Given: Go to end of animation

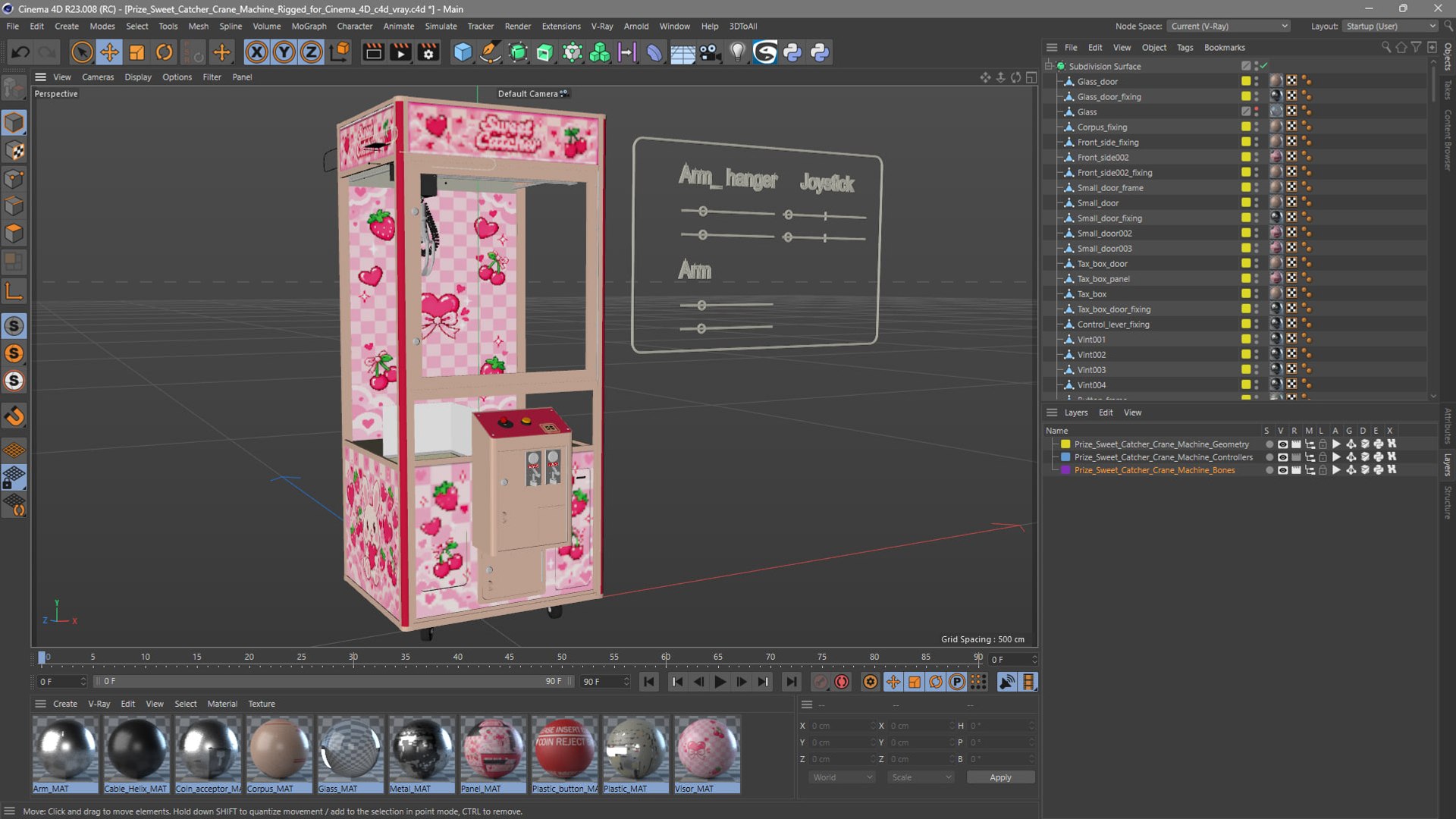Looking at the screenshot, I should coord(791,682).
